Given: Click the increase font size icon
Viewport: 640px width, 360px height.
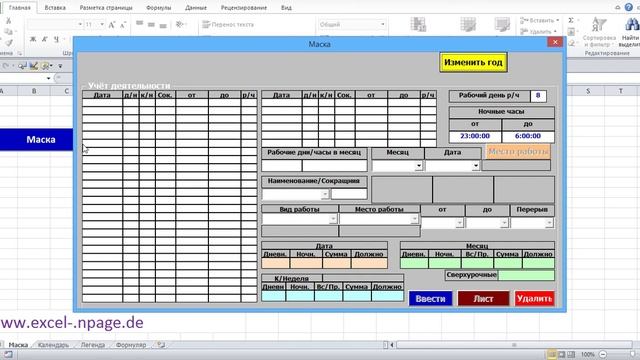Looking at the screenshot, I should pyautogui.click(x=111, y=25).
